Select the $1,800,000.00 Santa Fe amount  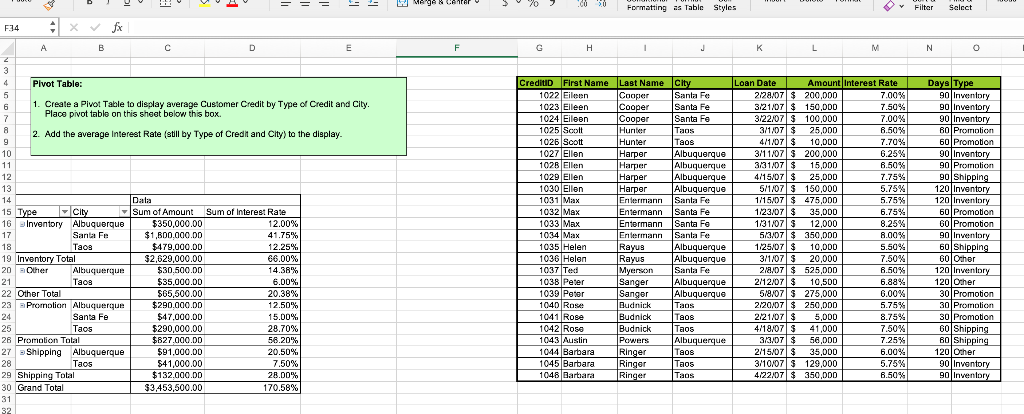click(x=167, y=235)
